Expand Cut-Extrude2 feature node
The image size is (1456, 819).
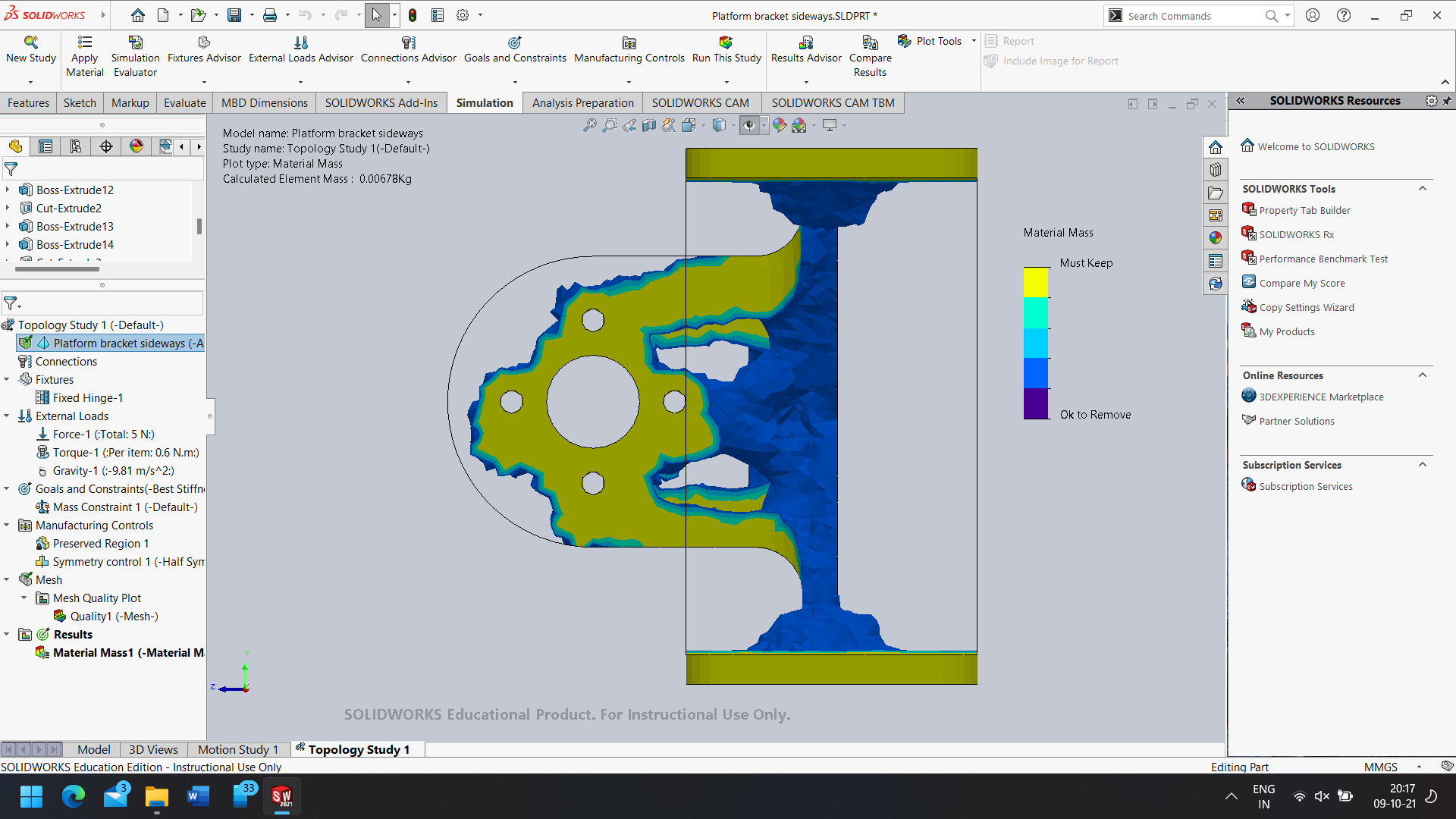coord(8,208)
